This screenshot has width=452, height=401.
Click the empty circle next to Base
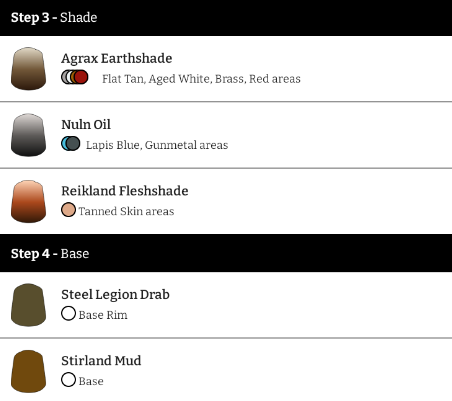[x=68, y=380]
